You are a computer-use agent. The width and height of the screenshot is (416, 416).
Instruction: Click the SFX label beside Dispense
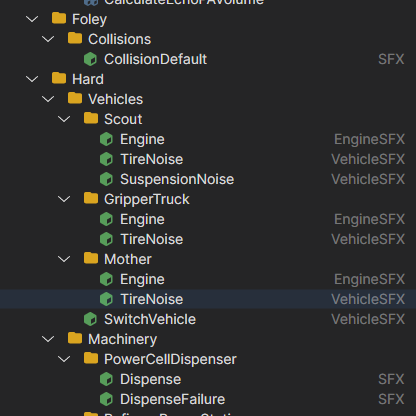pyautogui.click(x=391, y=379)
